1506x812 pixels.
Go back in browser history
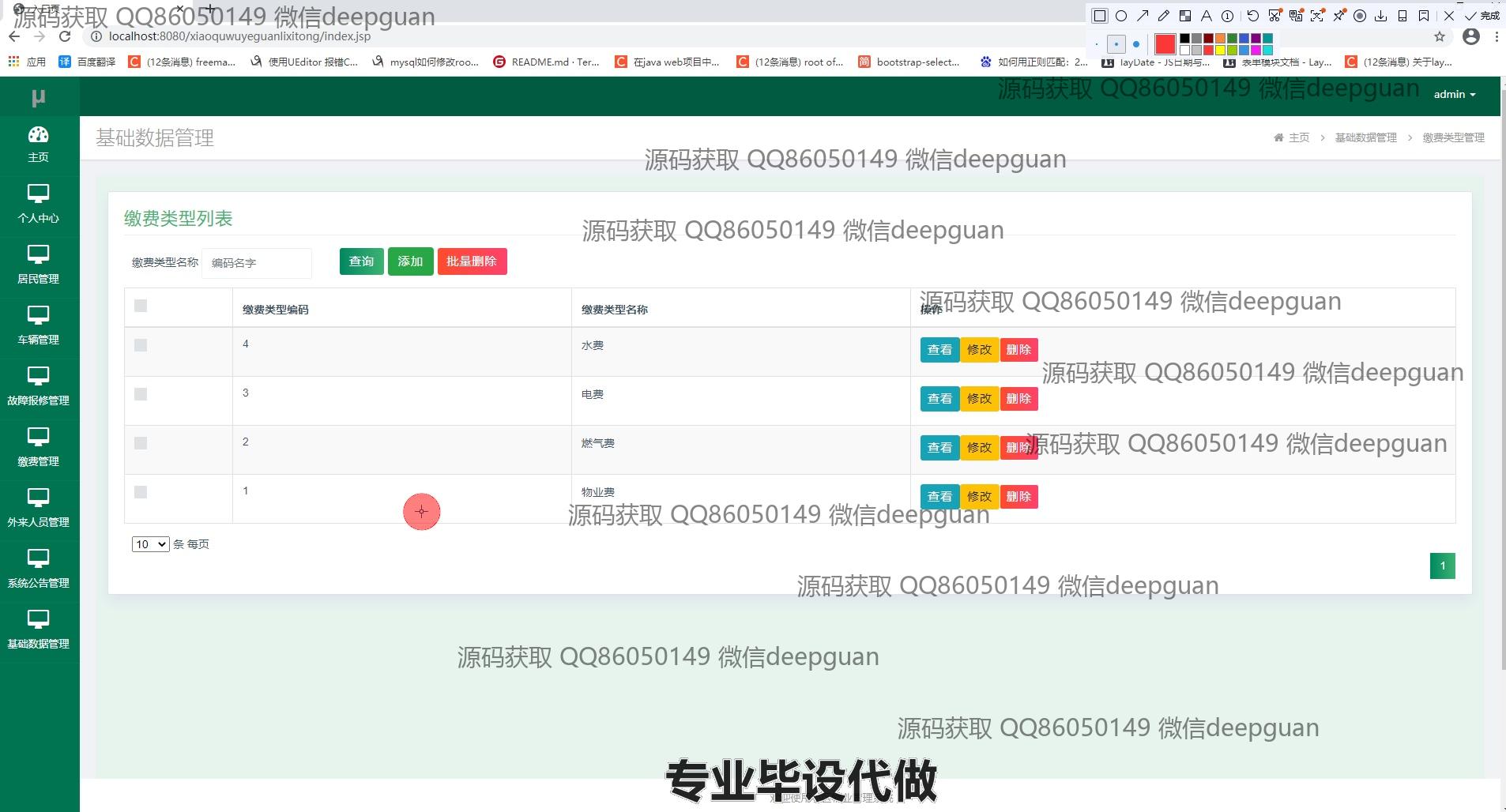14,36
